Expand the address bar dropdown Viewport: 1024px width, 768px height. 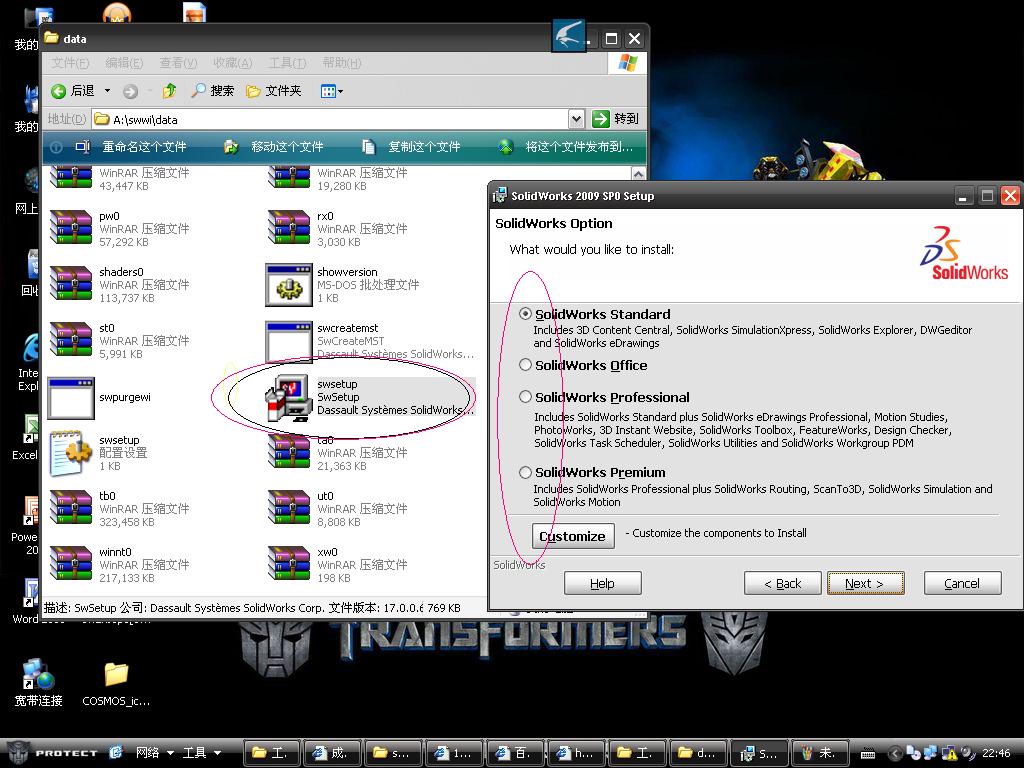pyautogui.click(x=575, y=119)
